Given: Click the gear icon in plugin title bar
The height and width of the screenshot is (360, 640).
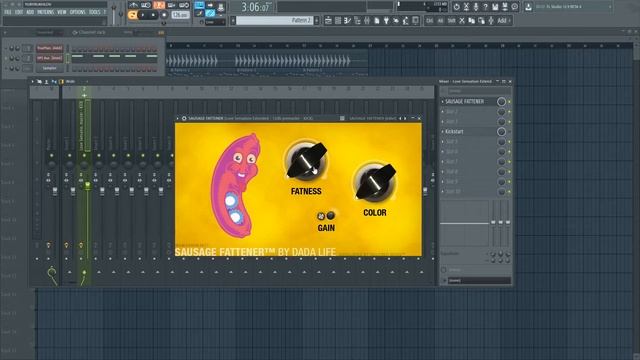Looking at the screenshot, I should click(x=184, y=118).
